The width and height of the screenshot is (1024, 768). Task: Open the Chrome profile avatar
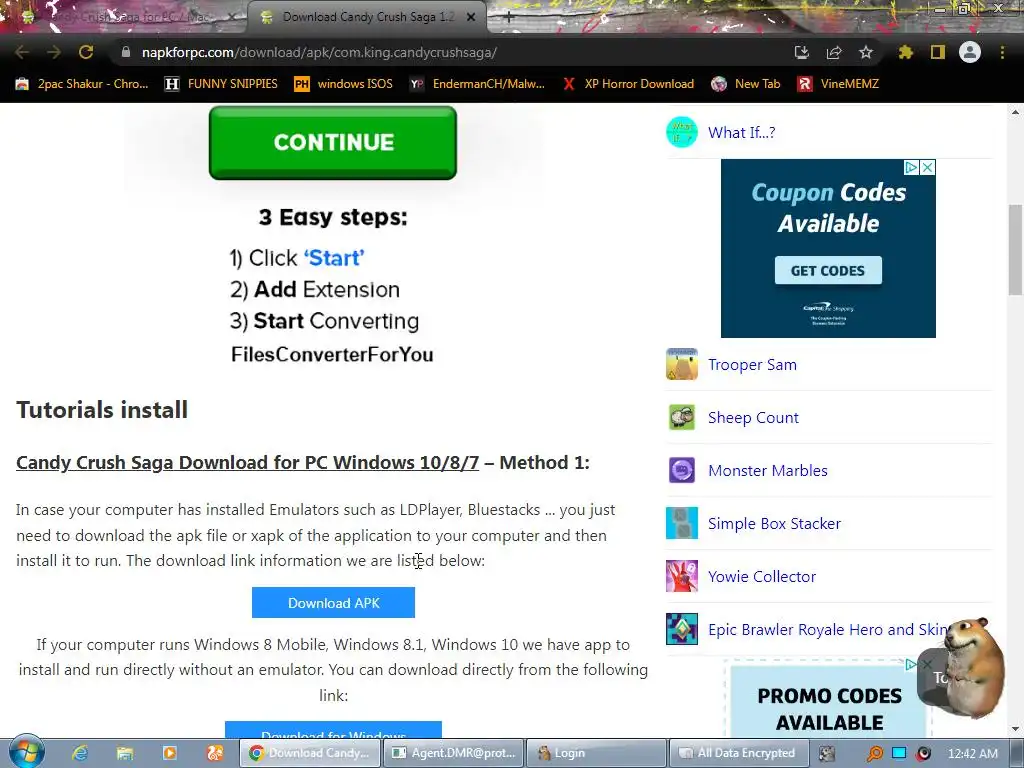coord(970,52)
